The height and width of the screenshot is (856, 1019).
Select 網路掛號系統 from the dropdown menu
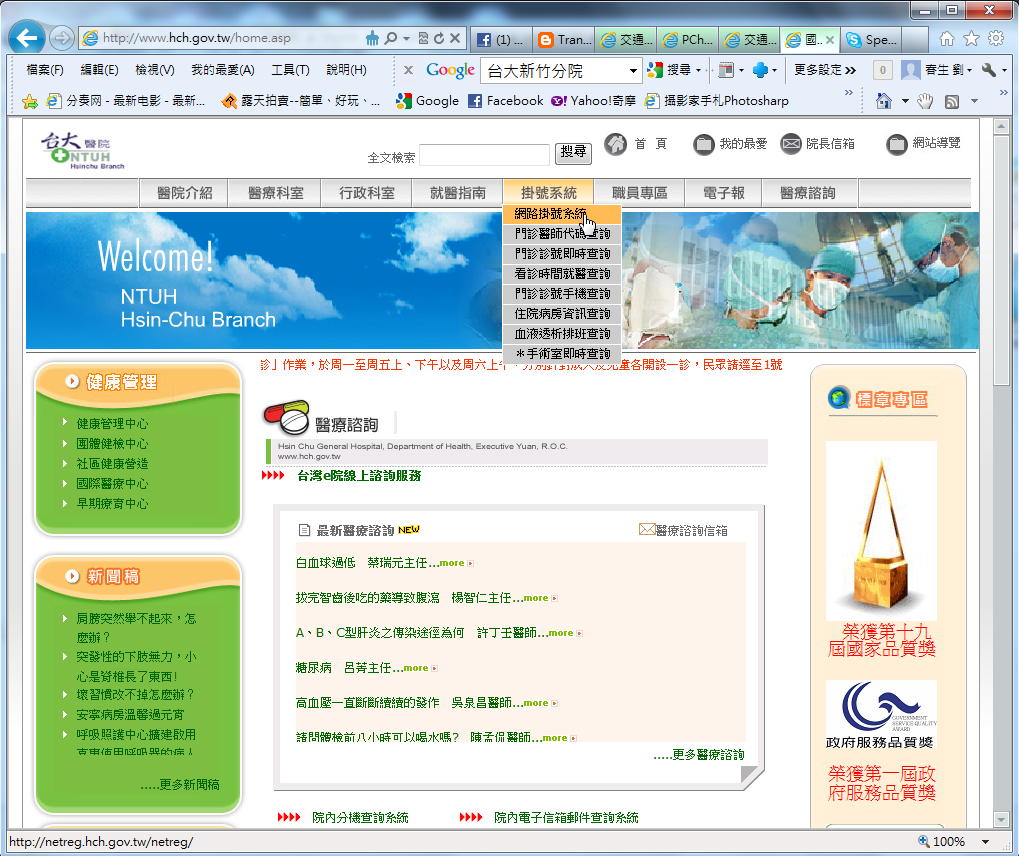562,214
